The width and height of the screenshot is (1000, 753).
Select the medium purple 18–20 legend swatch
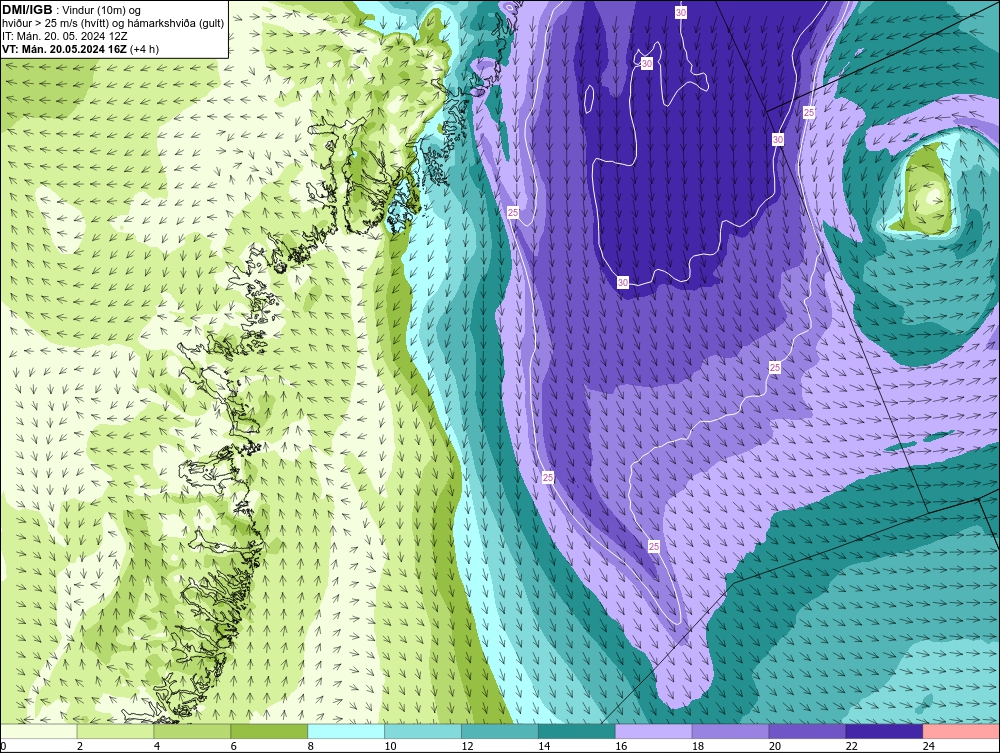pos(730,731)
